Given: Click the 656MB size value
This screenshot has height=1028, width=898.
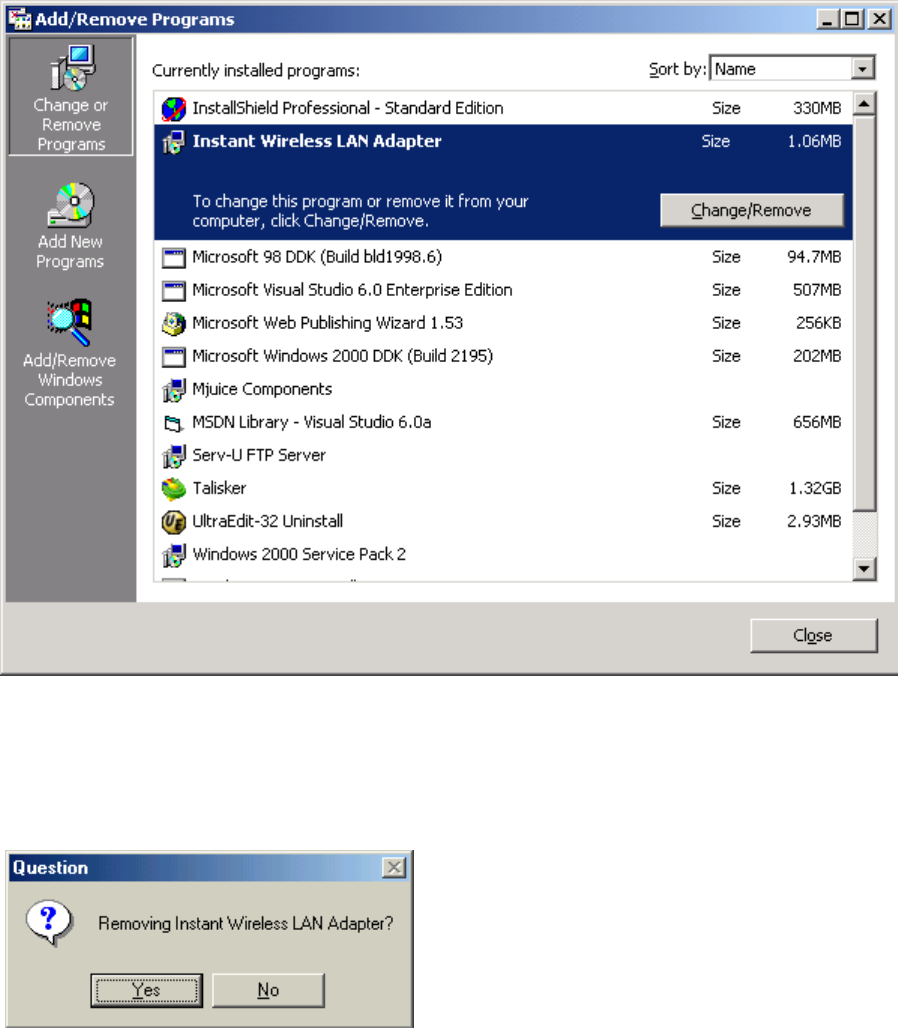Looking at the screenshot, I should (x=817, y=423).
